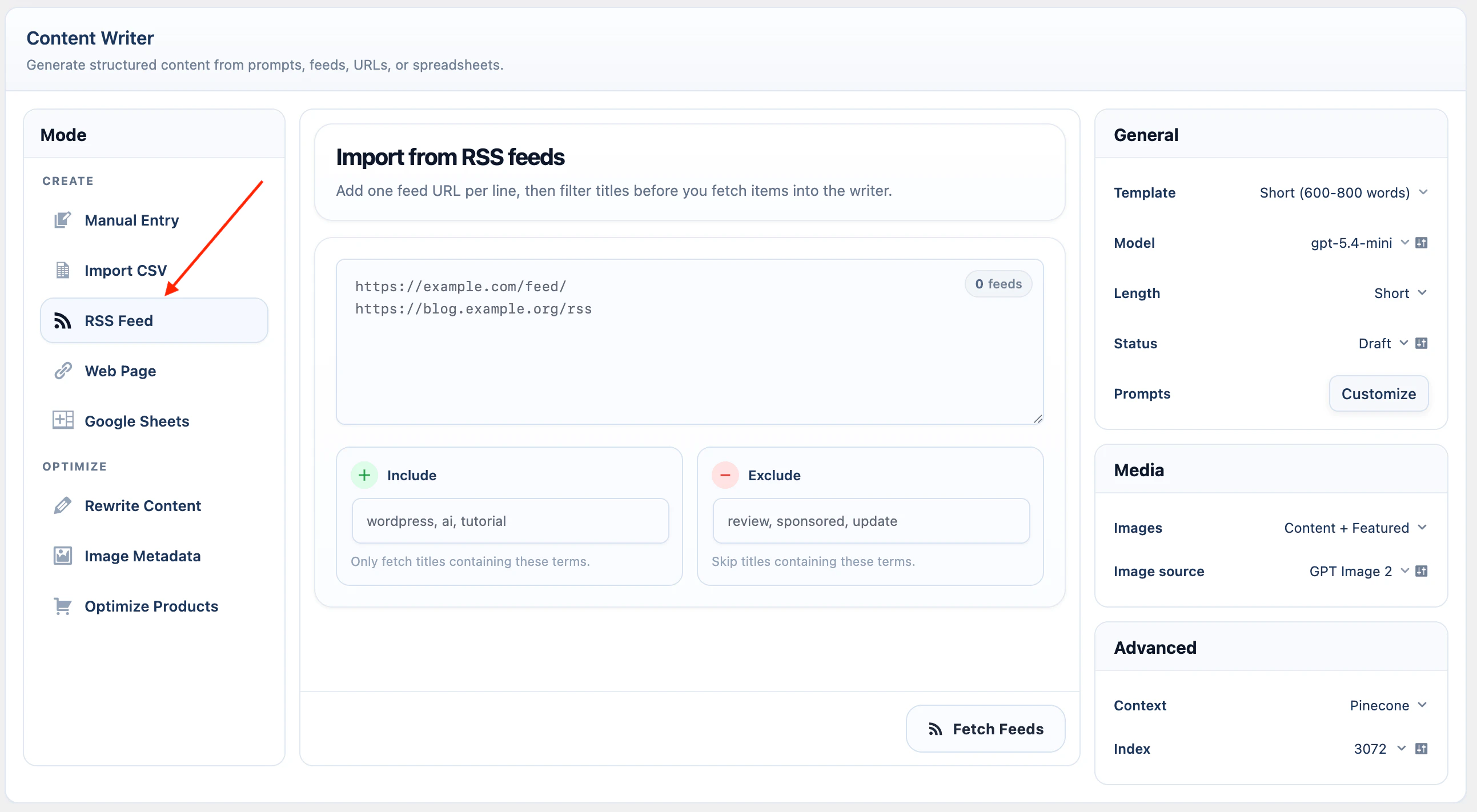The width and height of the screenshot is (1477, 812).
Task: Click the General panel heading
Action: (x=1146, y=135)
